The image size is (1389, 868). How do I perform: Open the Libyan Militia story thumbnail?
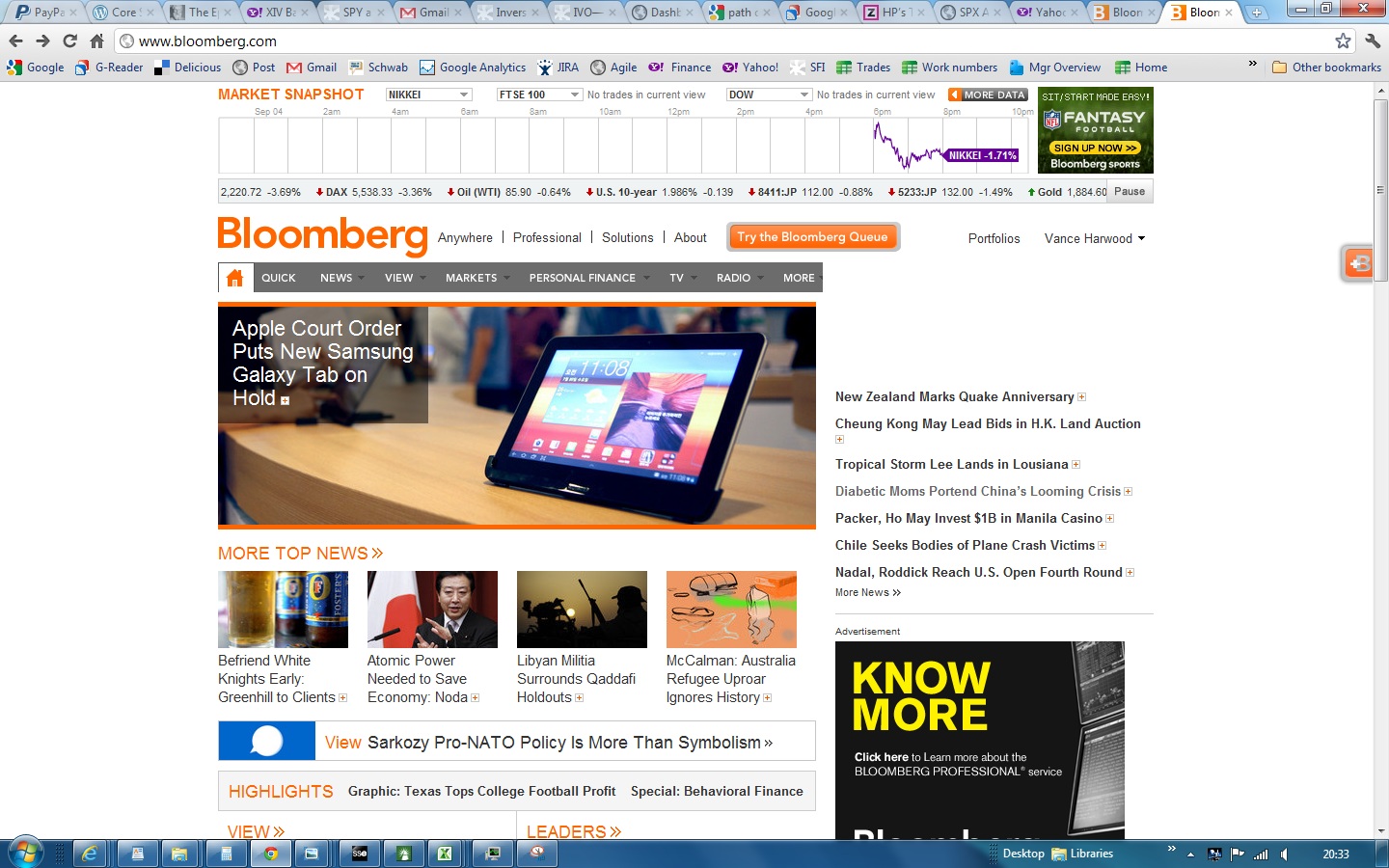click(x=582, y=610)
